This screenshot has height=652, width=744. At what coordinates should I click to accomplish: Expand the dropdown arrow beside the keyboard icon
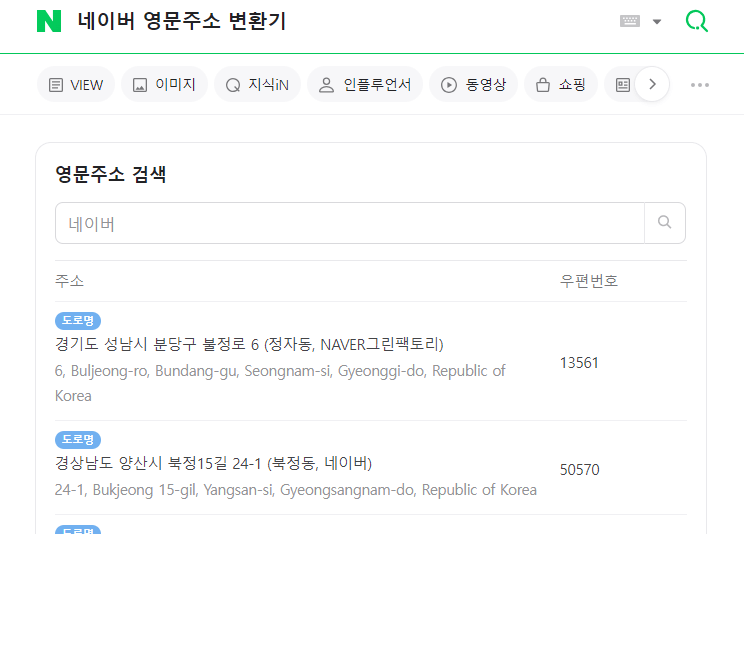click(x=657, y=21)
